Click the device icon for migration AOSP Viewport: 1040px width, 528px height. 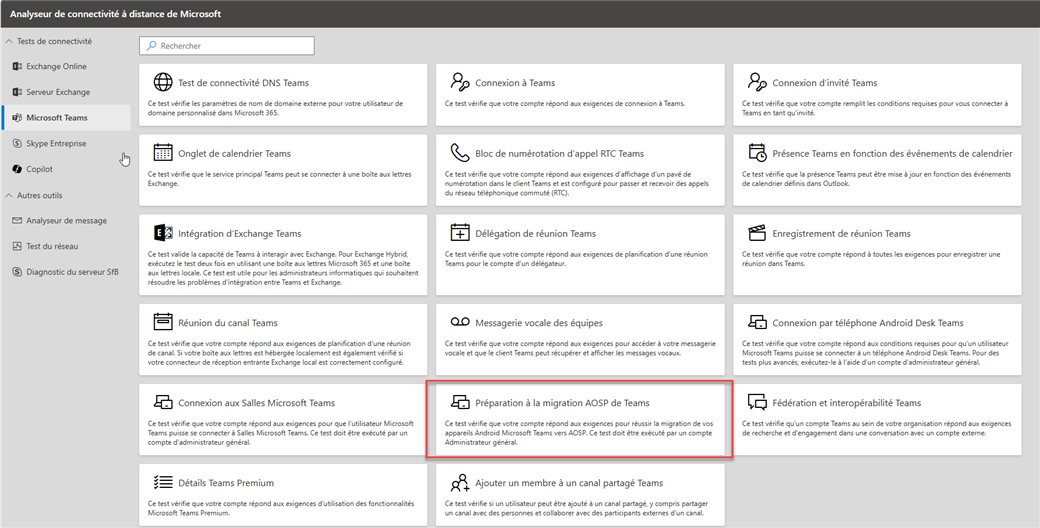coord(460,402)
